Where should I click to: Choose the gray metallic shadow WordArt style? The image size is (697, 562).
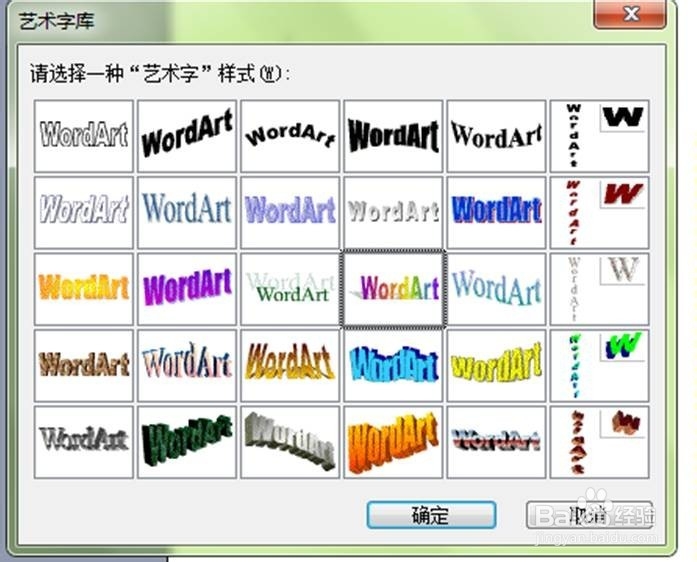[84, 442]
